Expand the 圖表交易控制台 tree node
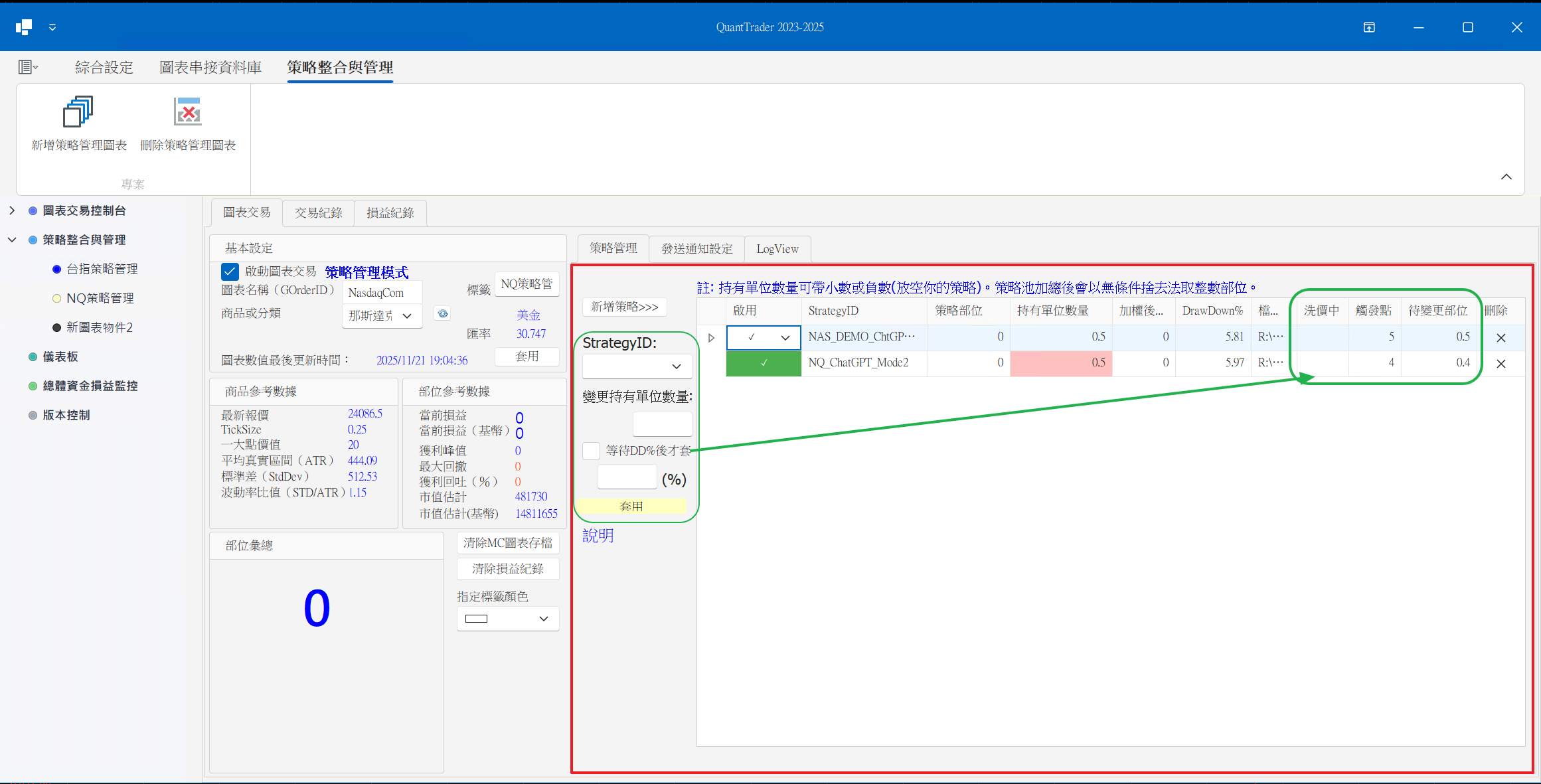The width and height of the screenshot is (1541, 784). pyautogui.click(x=12, y=210)
